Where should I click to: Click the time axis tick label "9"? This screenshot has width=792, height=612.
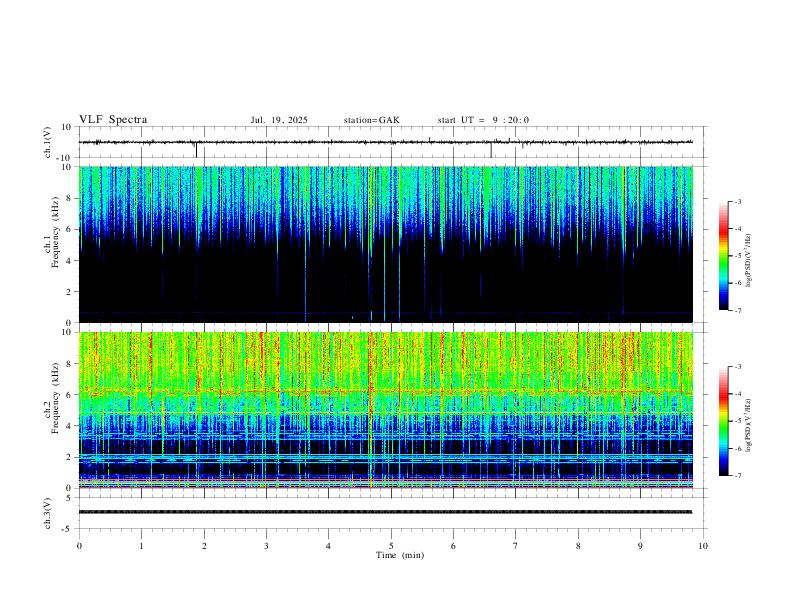pos(640,546)
